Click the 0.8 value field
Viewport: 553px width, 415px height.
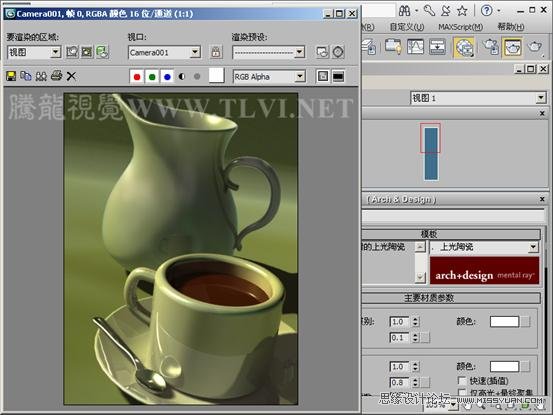pyautogui.click(x=399, y=383)
